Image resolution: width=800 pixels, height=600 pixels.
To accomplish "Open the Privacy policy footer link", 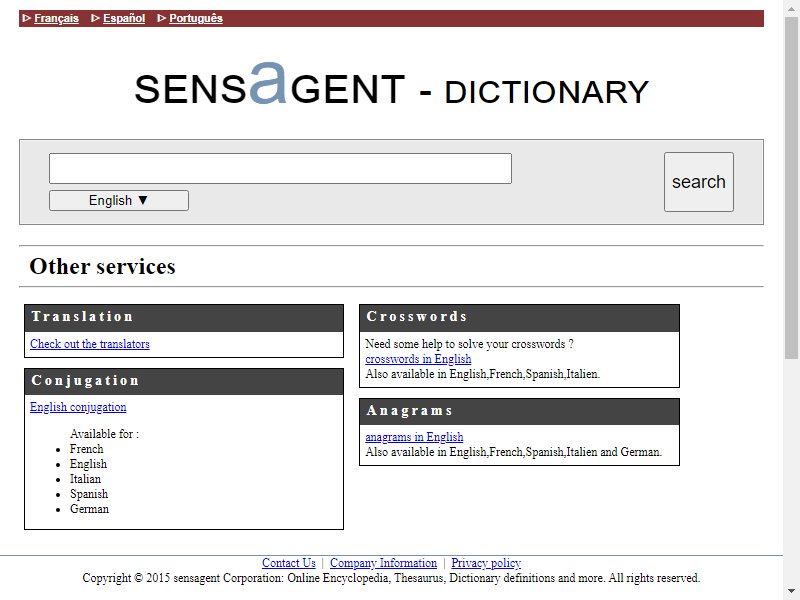I will (486, 563).
